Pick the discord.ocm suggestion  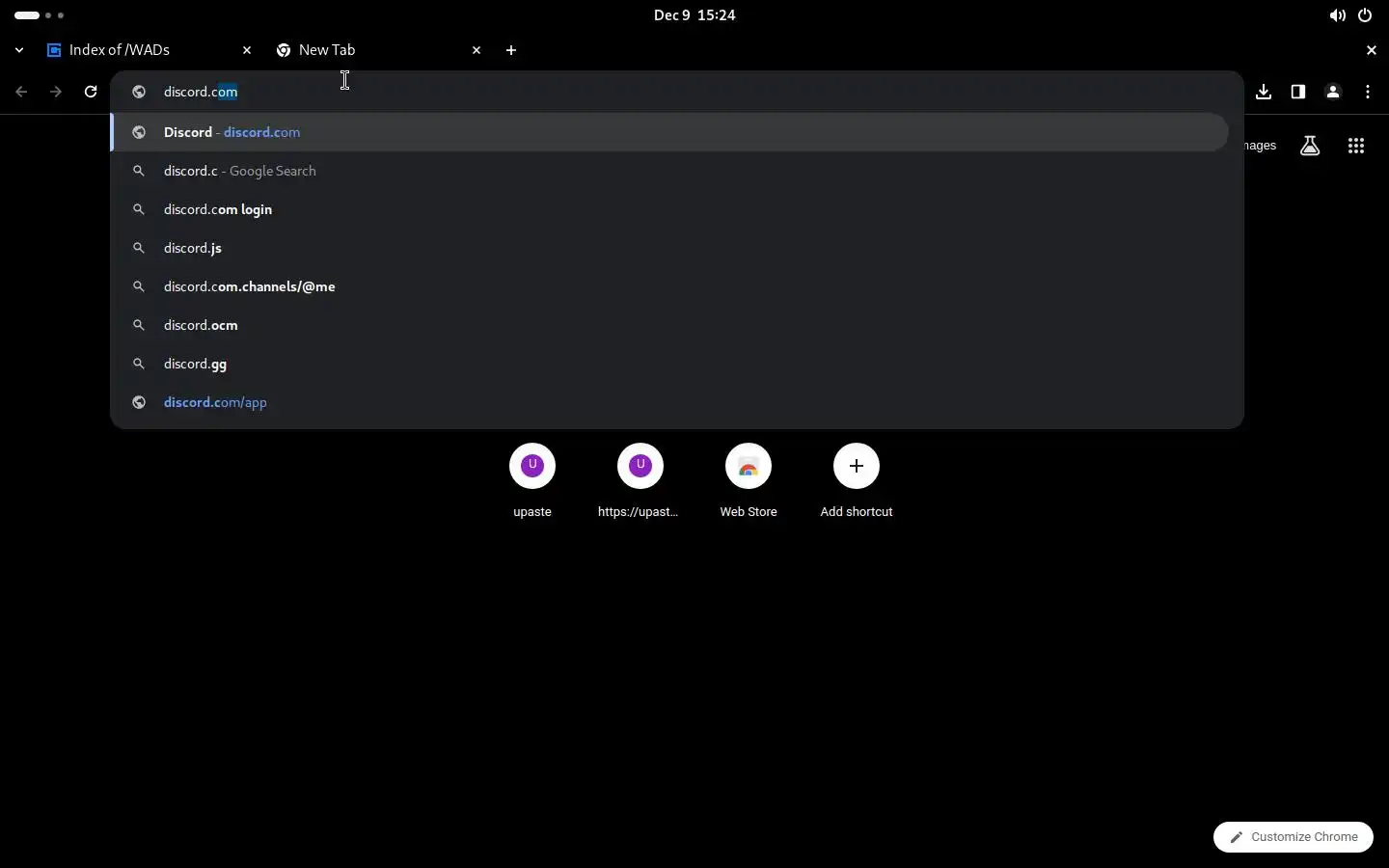click(x=670, y=325)
